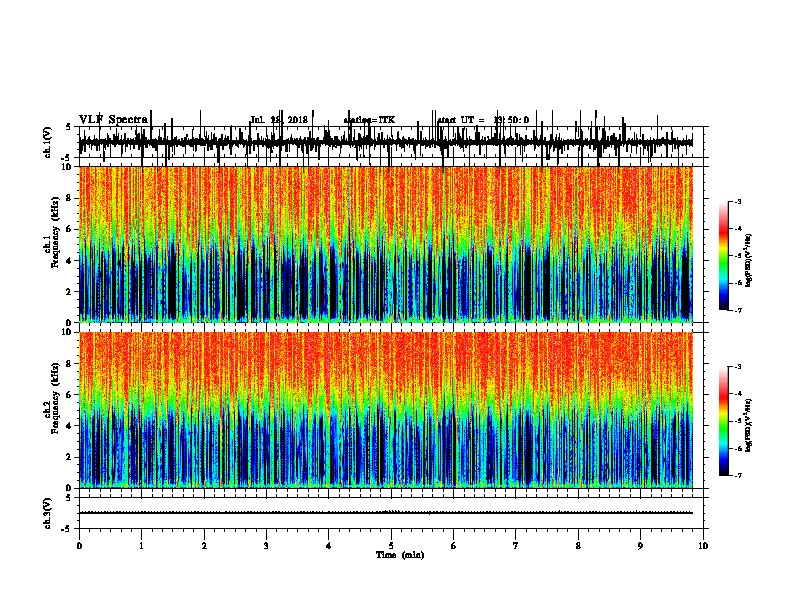Click the time axis tick label '8'
792x612 pixels.
pos(578,546)
